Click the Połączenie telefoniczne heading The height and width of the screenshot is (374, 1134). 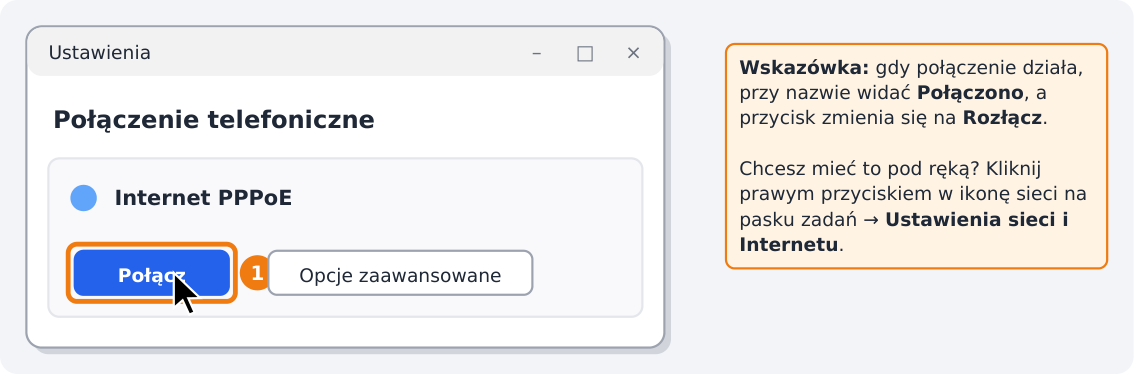point(214,120)
